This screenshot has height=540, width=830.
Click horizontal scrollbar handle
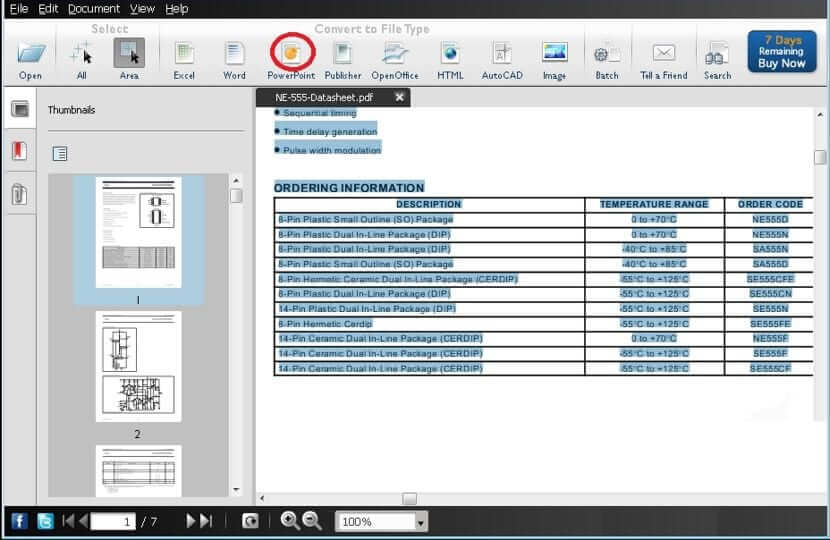(409, 499)
